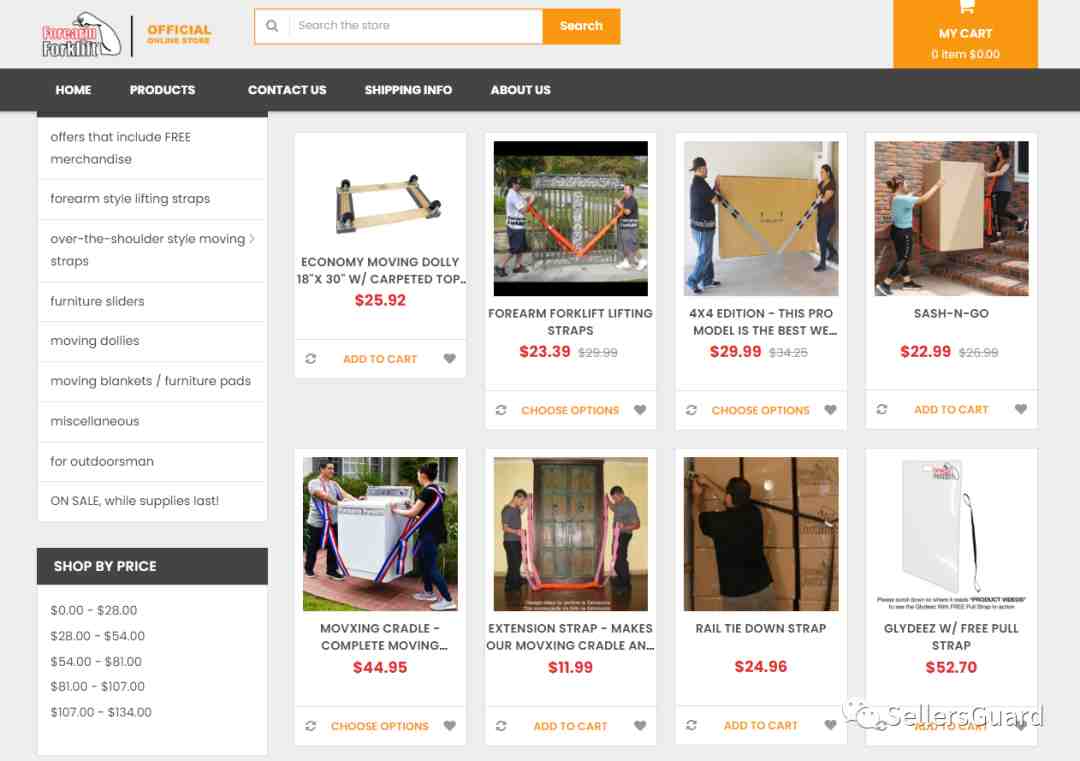
Task: Add Extension Strap to cart
Action: (570, 727)
